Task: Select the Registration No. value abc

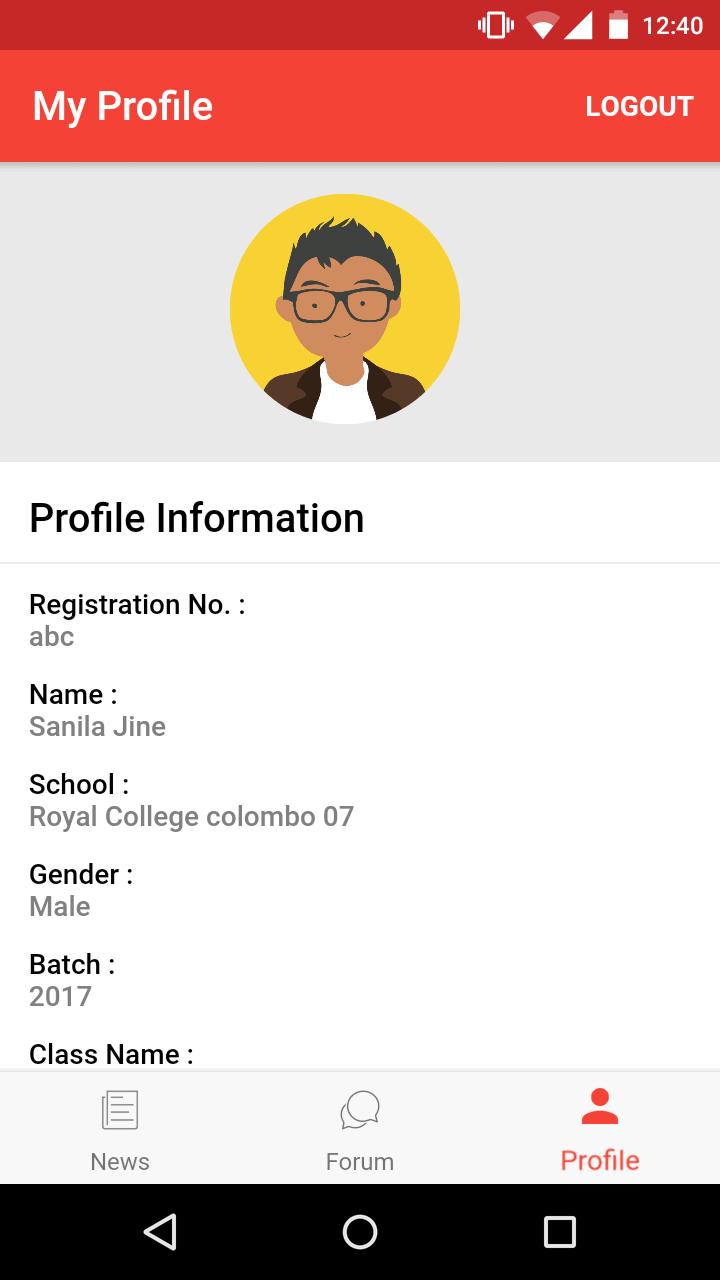Action: coord(52,637)
